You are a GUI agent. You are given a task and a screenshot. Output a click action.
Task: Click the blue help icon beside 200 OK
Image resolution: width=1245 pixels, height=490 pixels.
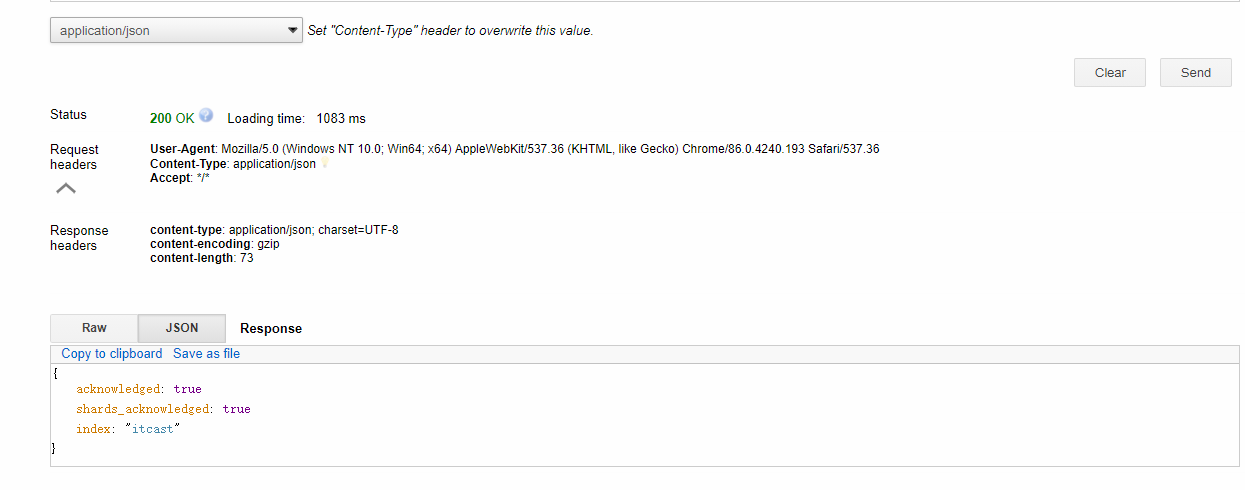(206, 115)
